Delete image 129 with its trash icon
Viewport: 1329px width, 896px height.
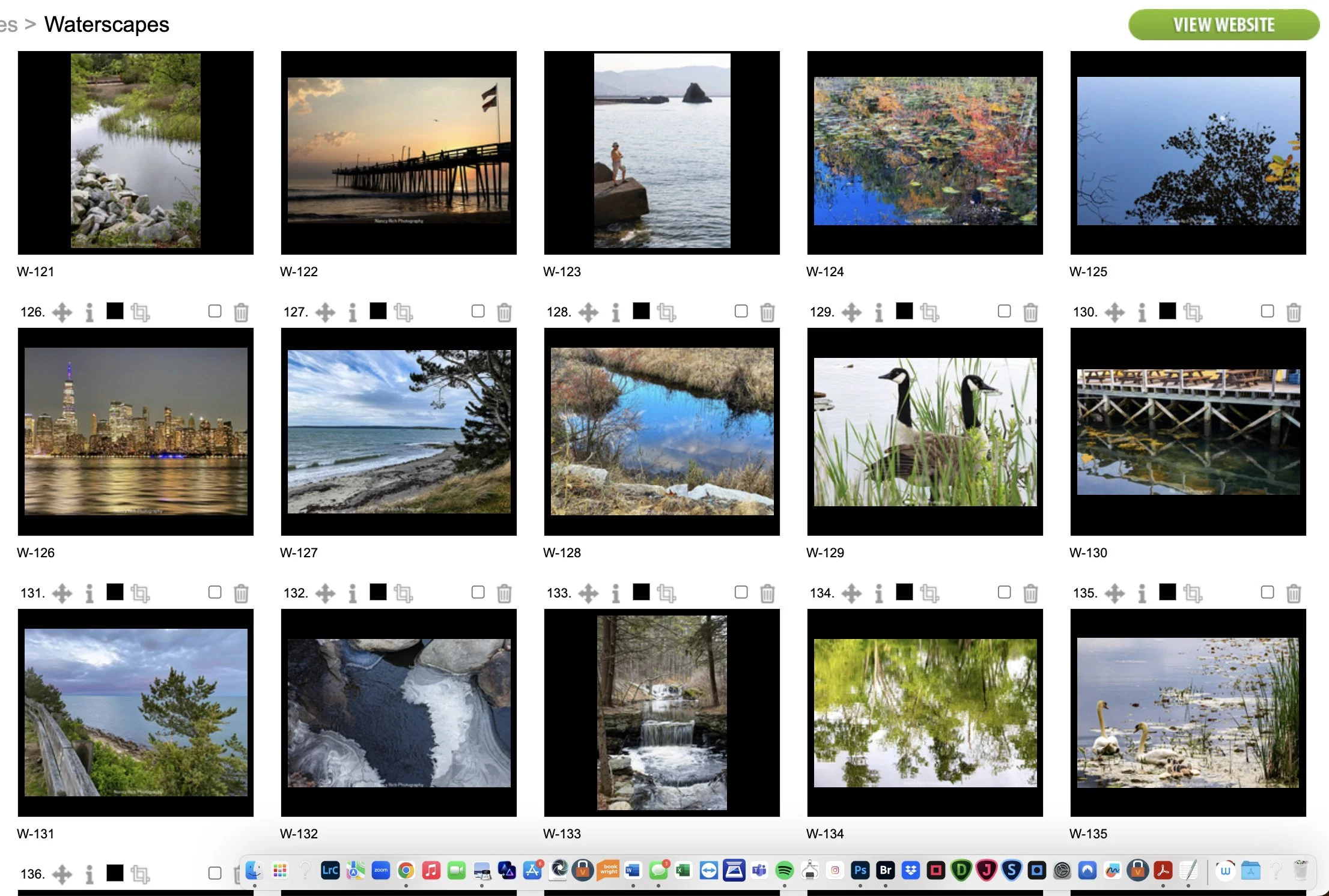pos(1030,312)
